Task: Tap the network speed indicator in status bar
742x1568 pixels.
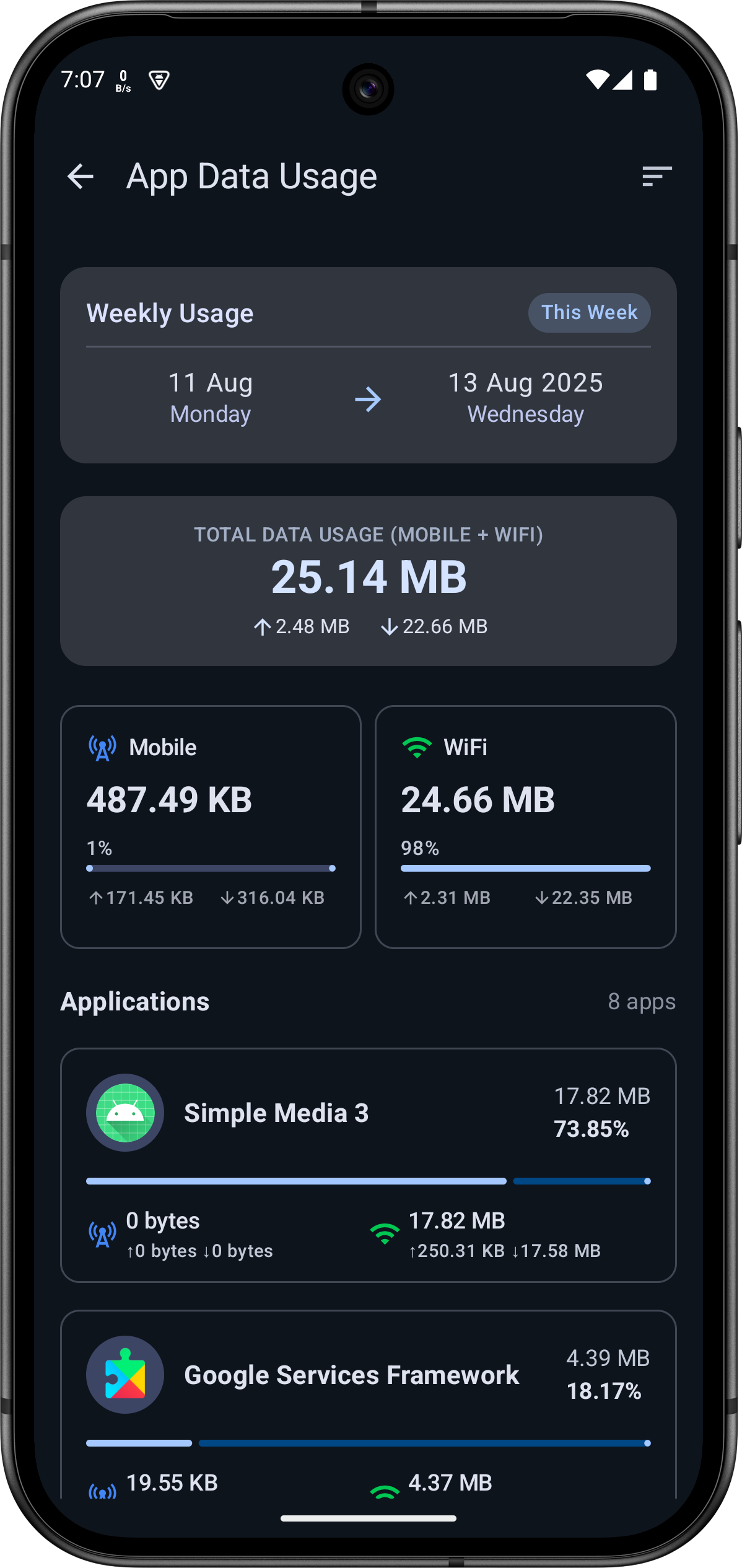Action: (123, 81)
